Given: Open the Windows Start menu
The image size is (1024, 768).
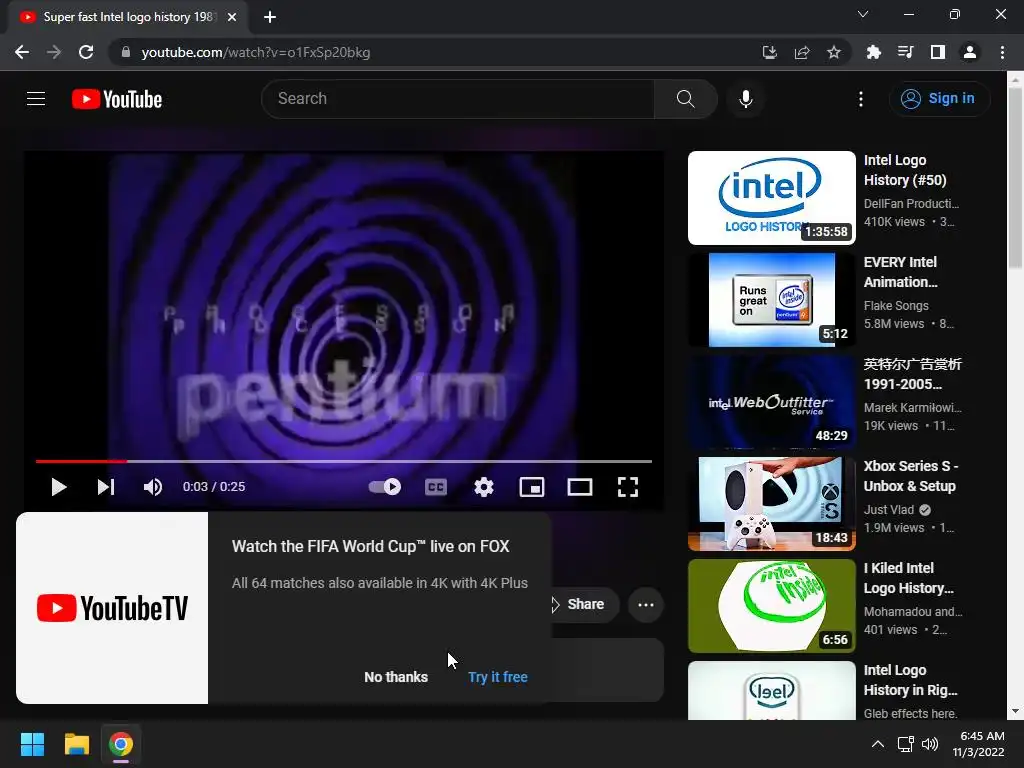Looking at the screenshot, I should click(x=32, y=744).
